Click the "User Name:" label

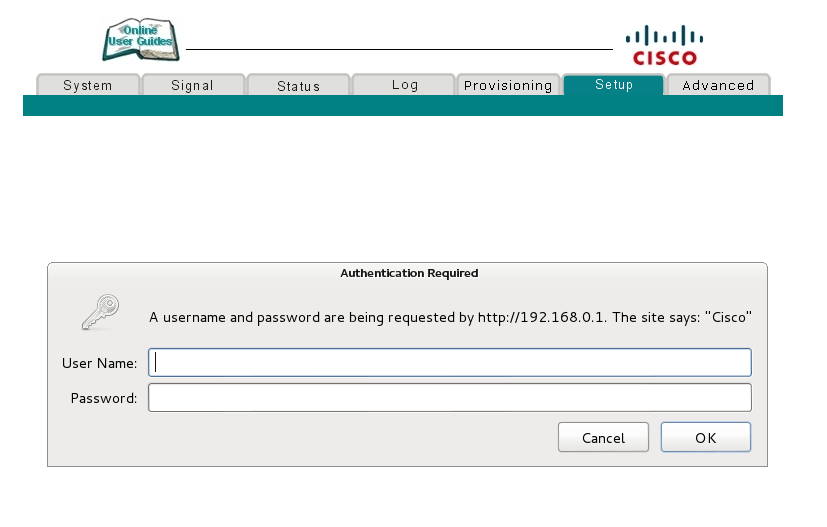pyautogui.click(x=99, y=363)
